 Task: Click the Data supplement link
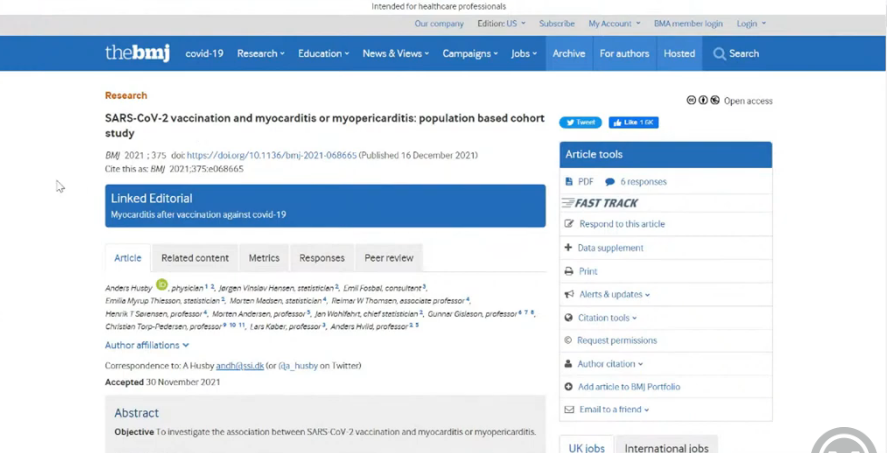click(610, 248)
